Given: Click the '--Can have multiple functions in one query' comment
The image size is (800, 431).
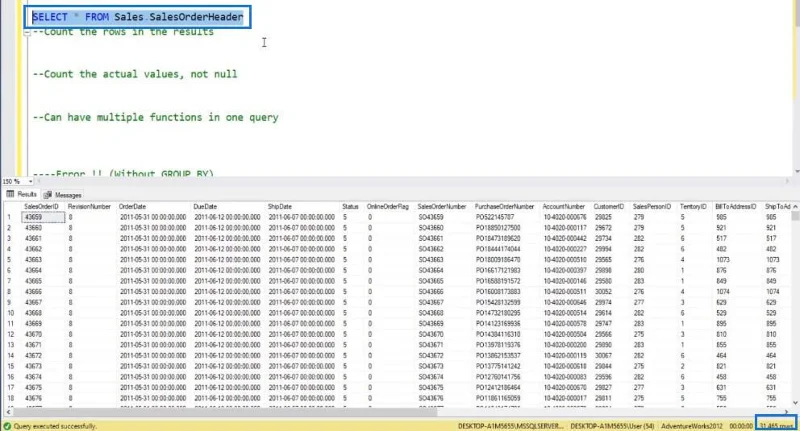Looking at the screenshot, I should point(156,117).
